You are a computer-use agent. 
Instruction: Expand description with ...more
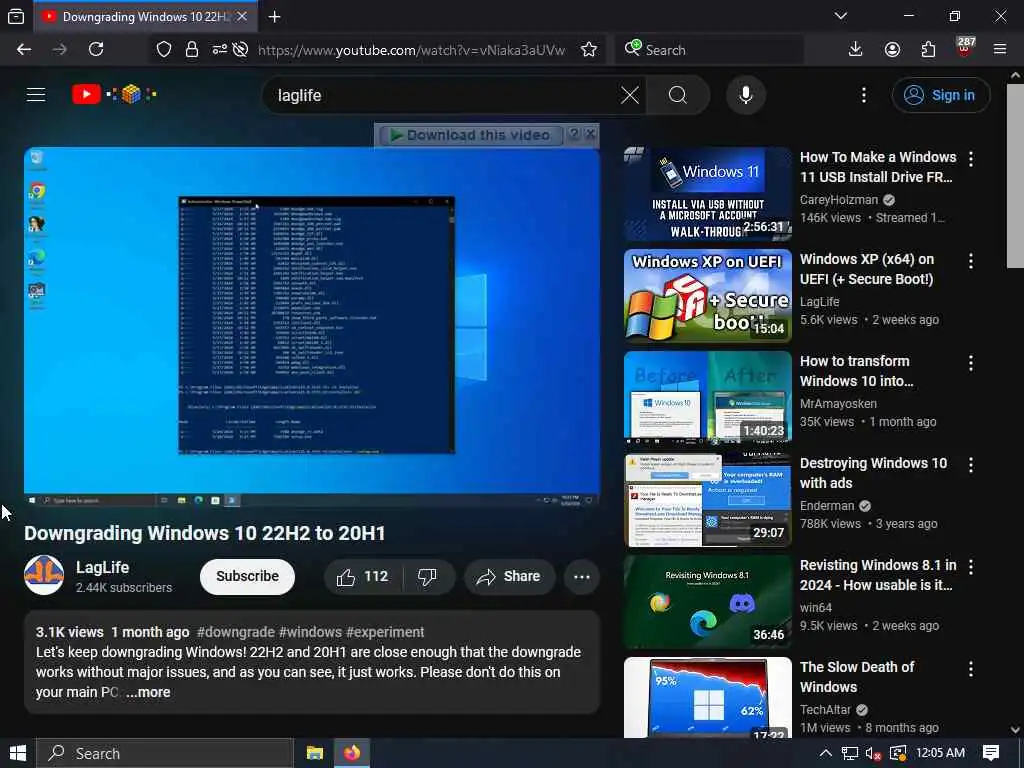(x=148, y=692)
